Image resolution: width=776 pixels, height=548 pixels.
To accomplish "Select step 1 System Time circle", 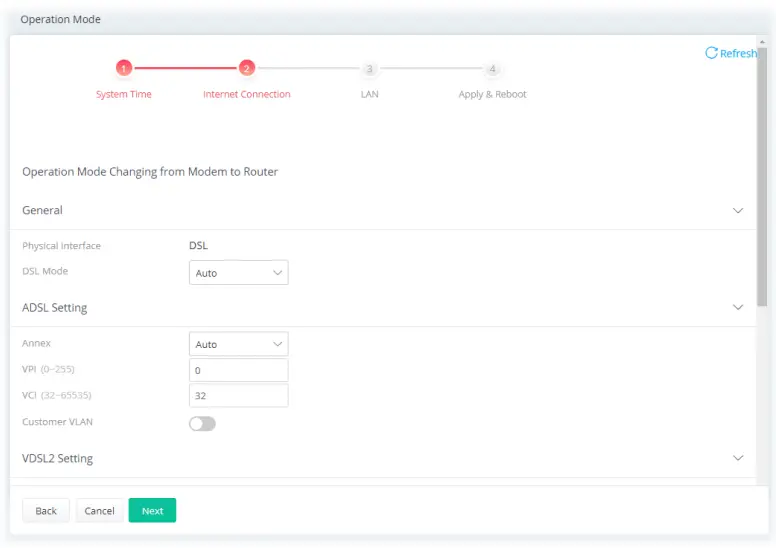I will (124, 68).
